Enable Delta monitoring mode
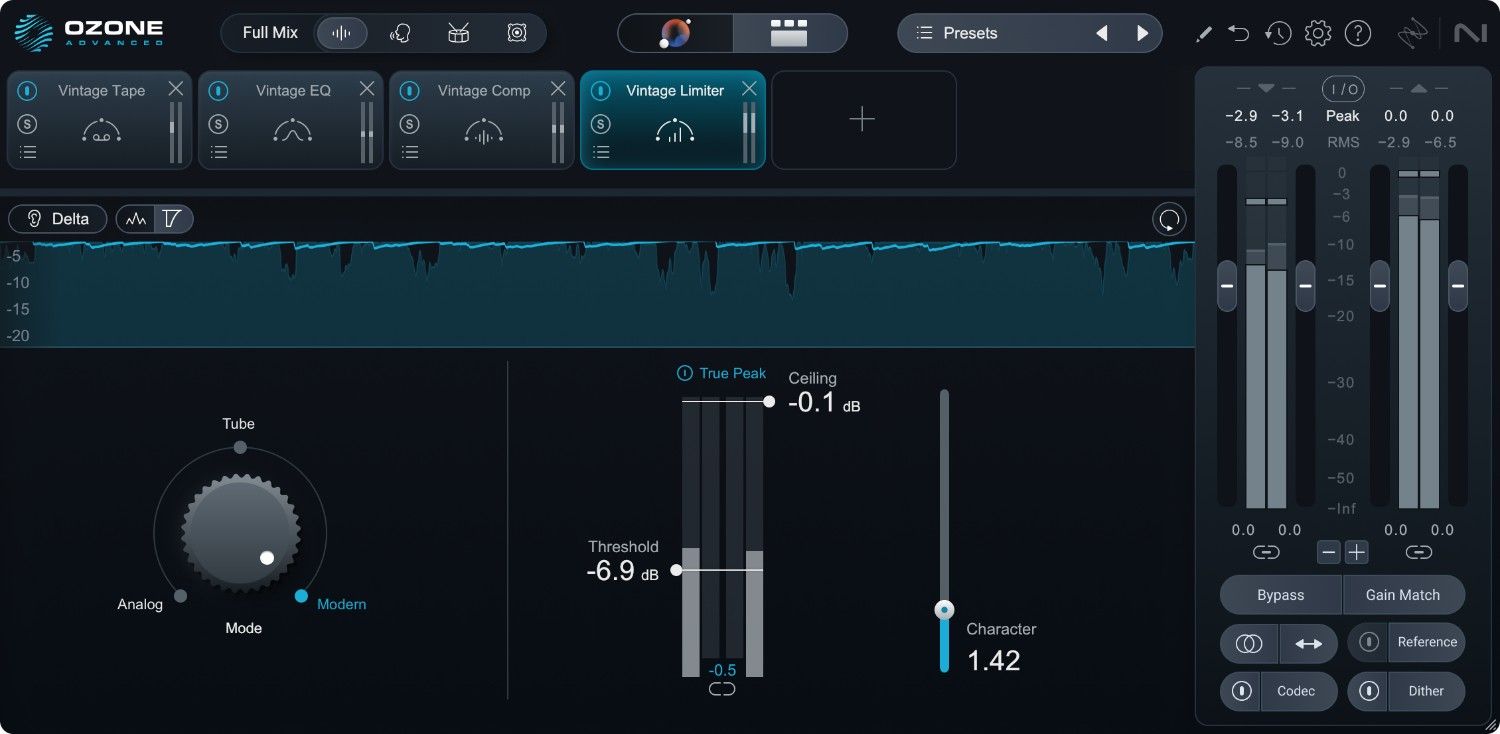Viewport: 1500px width, 734px height. 57,218
